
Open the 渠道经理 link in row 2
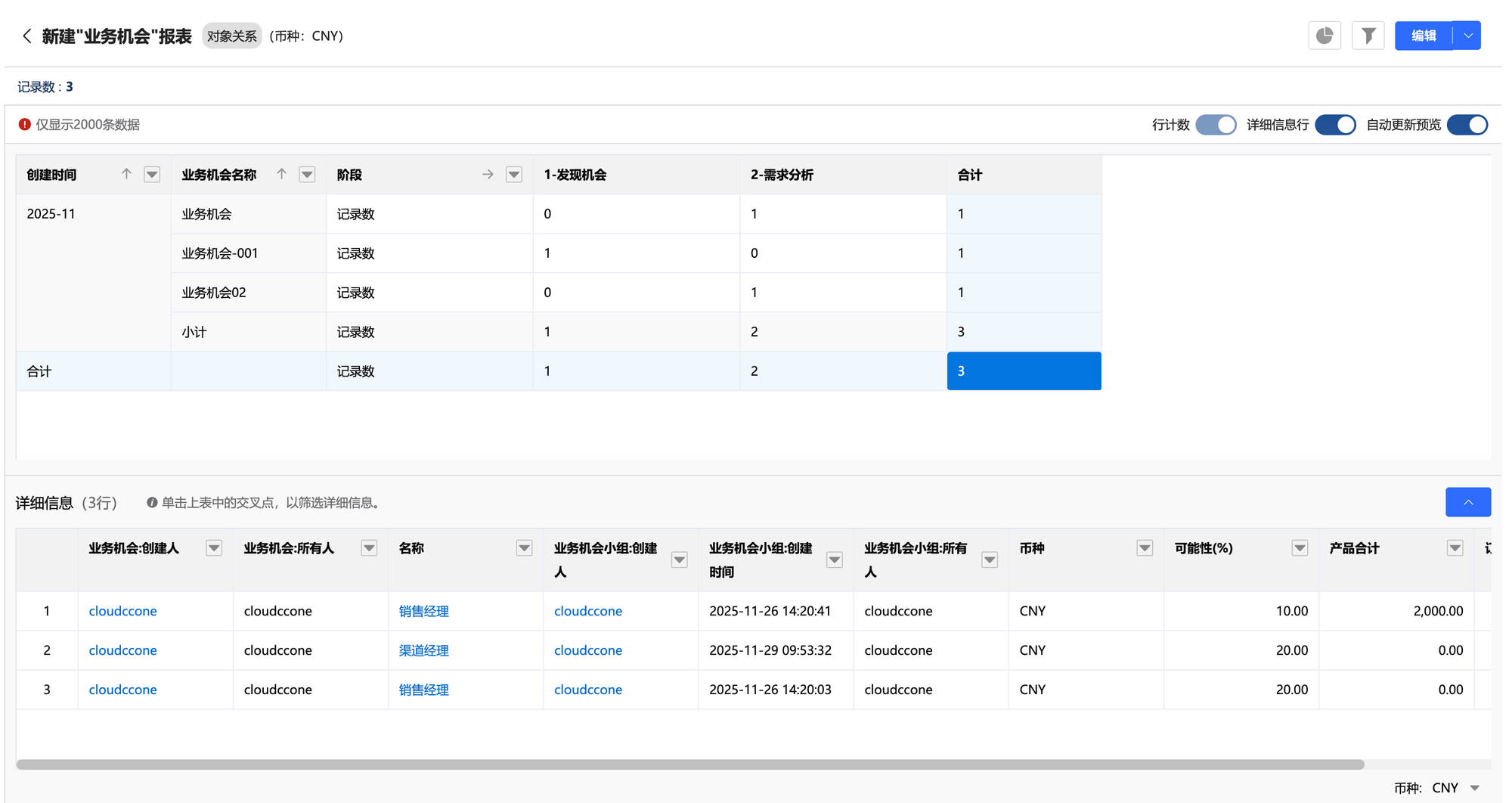pos(423,650)
